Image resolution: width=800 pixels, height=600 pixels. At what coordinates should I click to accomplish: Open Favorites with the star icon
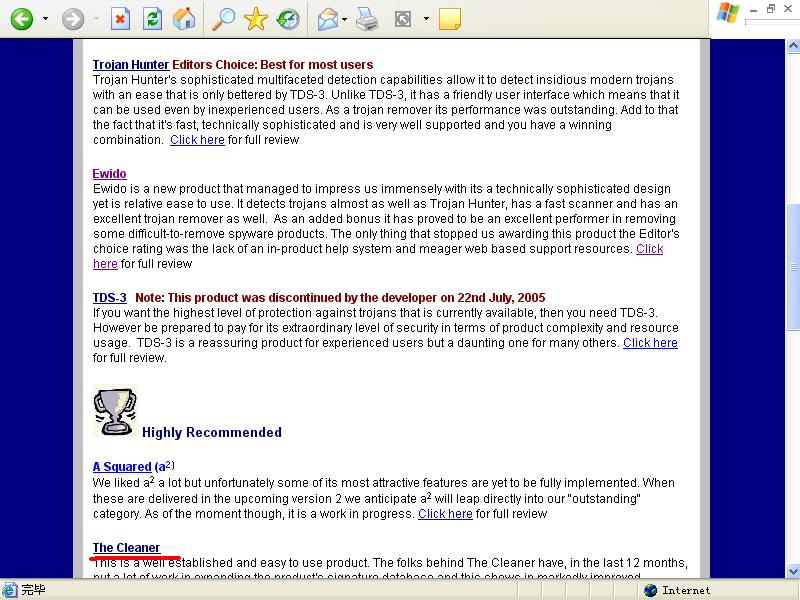(x=256, y=19)
